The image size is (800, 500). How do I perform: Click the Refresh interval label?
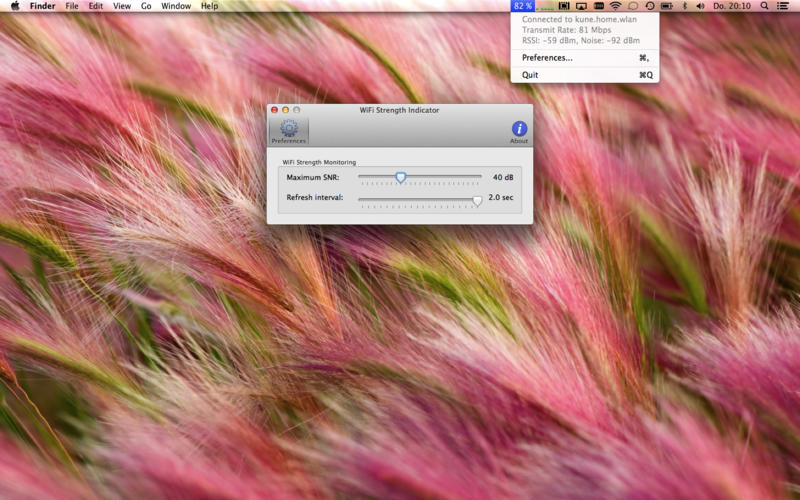tap(315, 197)
